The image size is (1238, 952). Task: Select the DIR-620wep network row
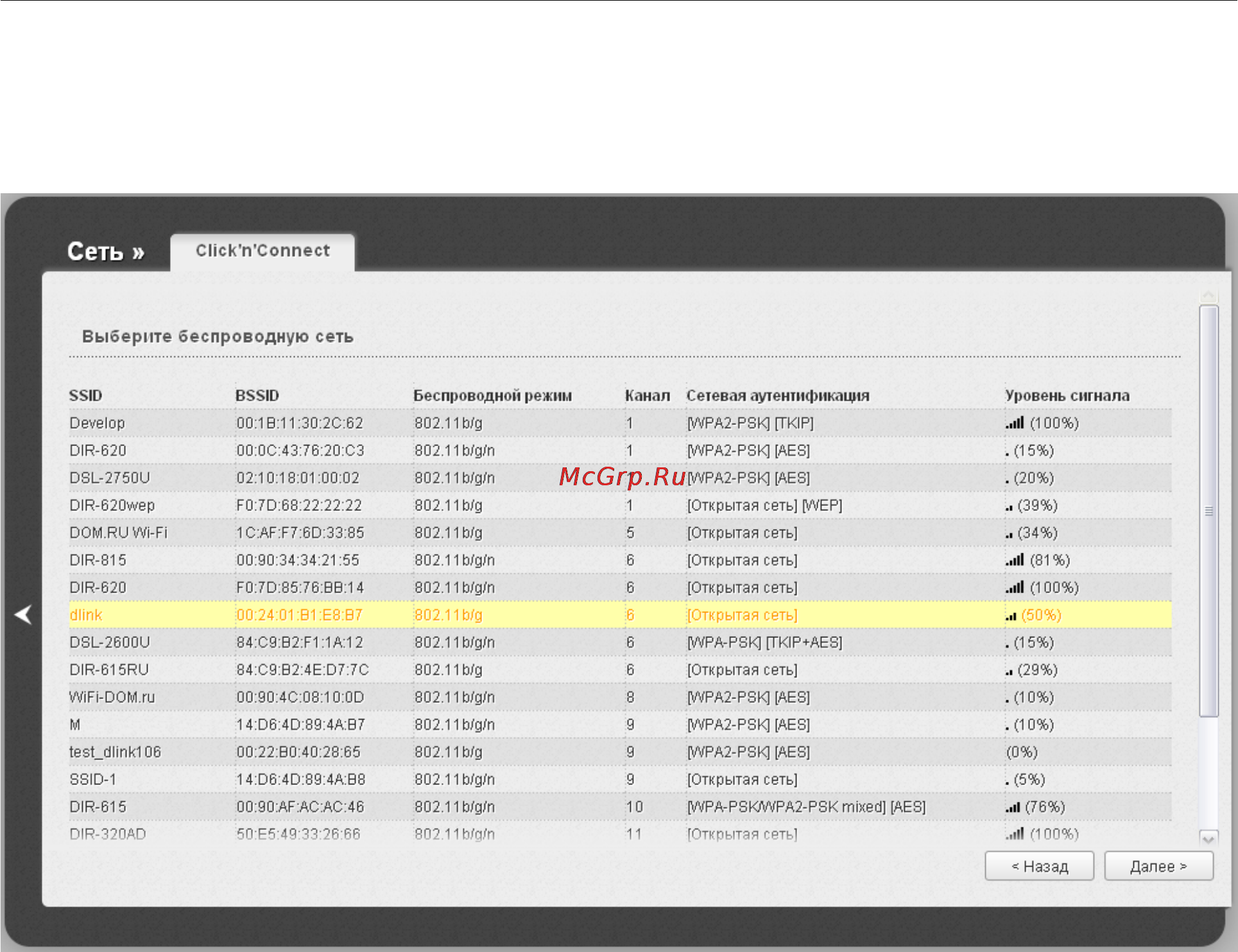(620, 505)
